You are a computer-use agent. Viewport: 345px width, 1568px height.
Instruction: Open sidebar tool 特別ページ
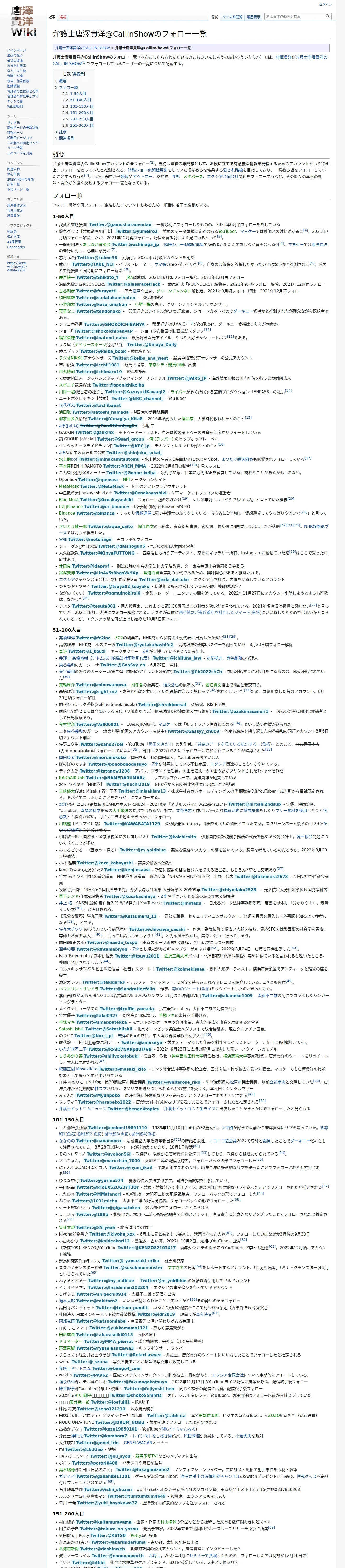pos(15,133)
